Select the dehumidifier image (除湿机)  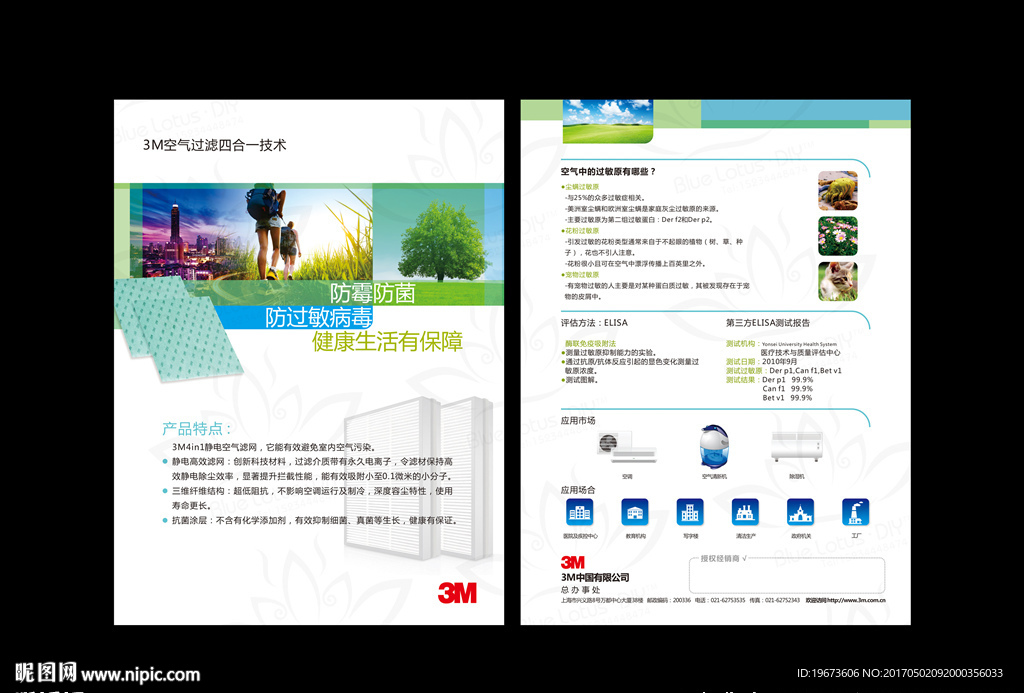point(796,447)
